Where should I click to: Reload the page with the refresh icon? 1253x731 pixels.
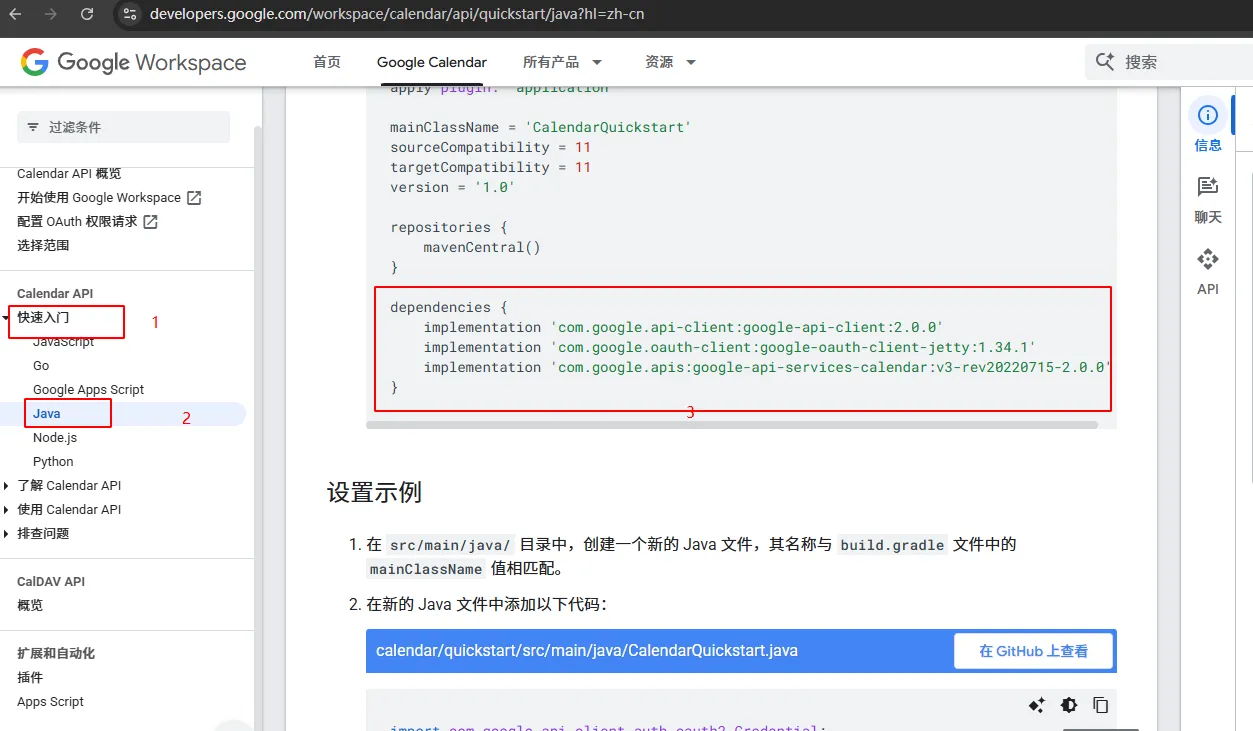pos(87,14)
